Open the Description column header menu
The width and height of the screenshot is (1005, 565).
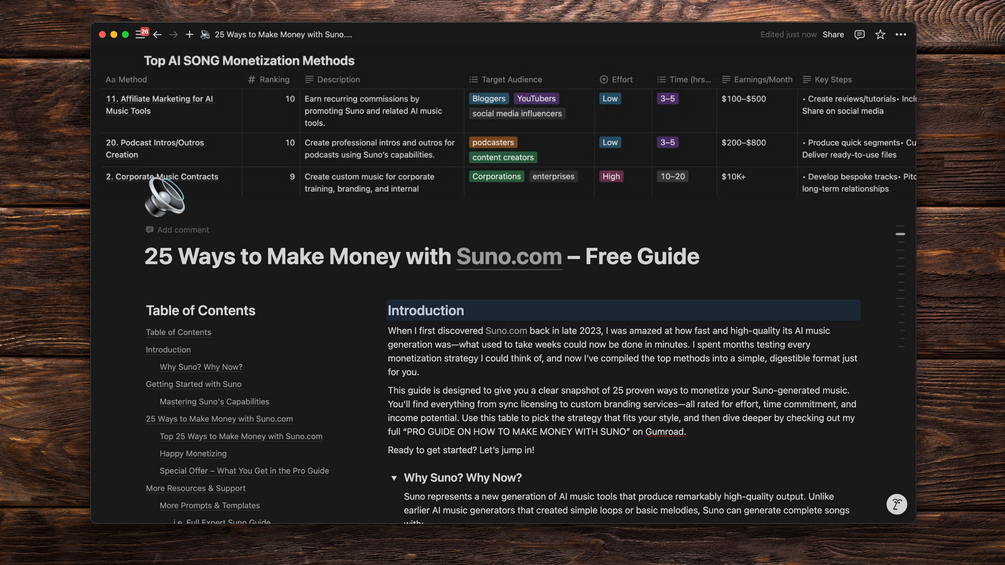[332, 79]
